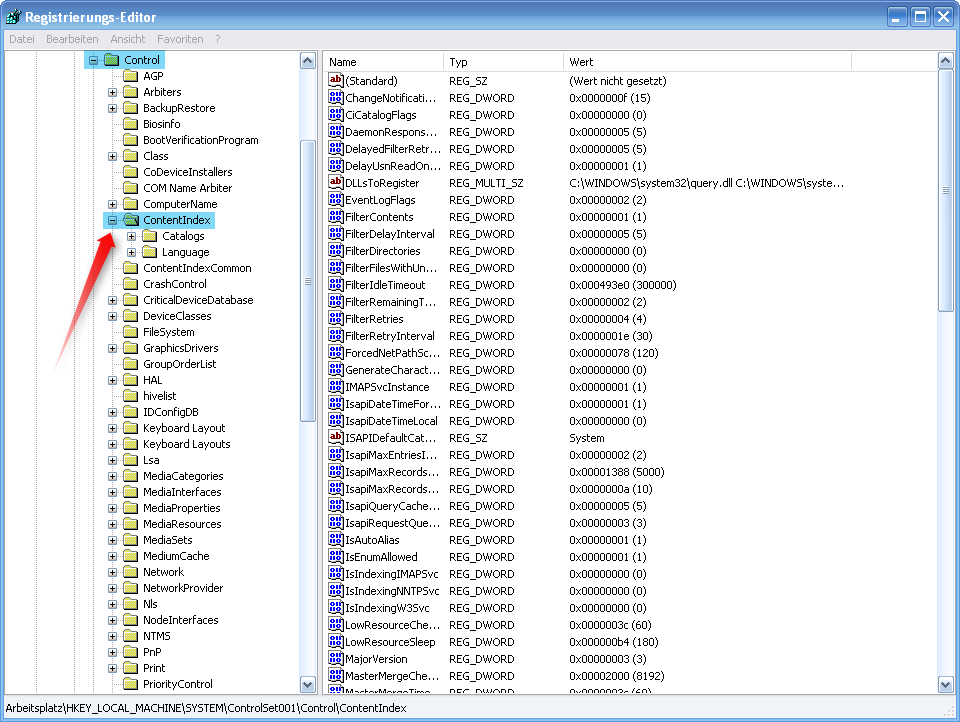This screenshot has width=960, height=722.
Task: Click the down arrow of the right scrollbar
Action: (x=944, y=686)
